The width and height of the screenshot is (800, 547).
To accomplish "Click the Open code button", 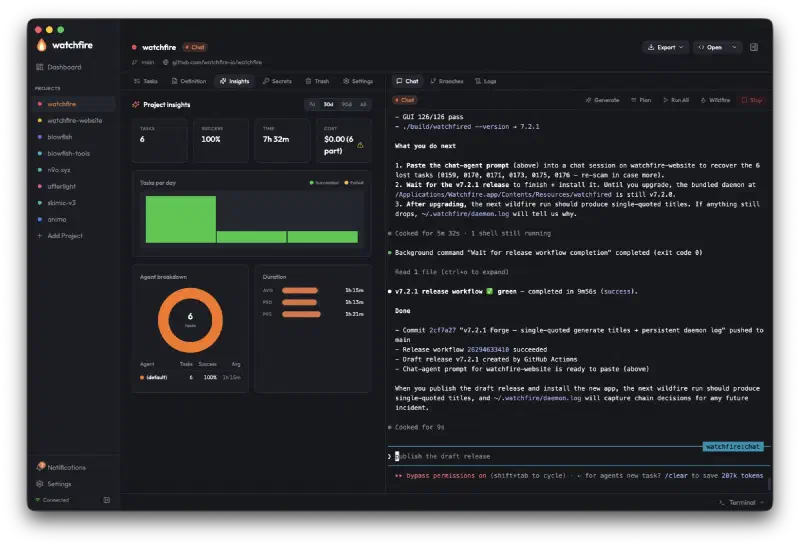I will coord(710,47).
